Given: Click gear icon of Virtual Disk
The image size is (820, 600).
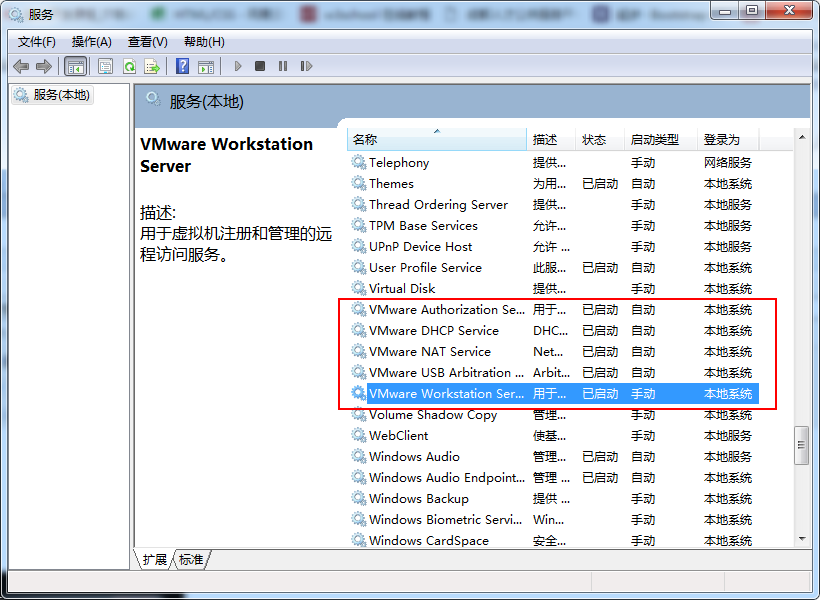Looking at the screenshot, I should click(x=358, y=288).
